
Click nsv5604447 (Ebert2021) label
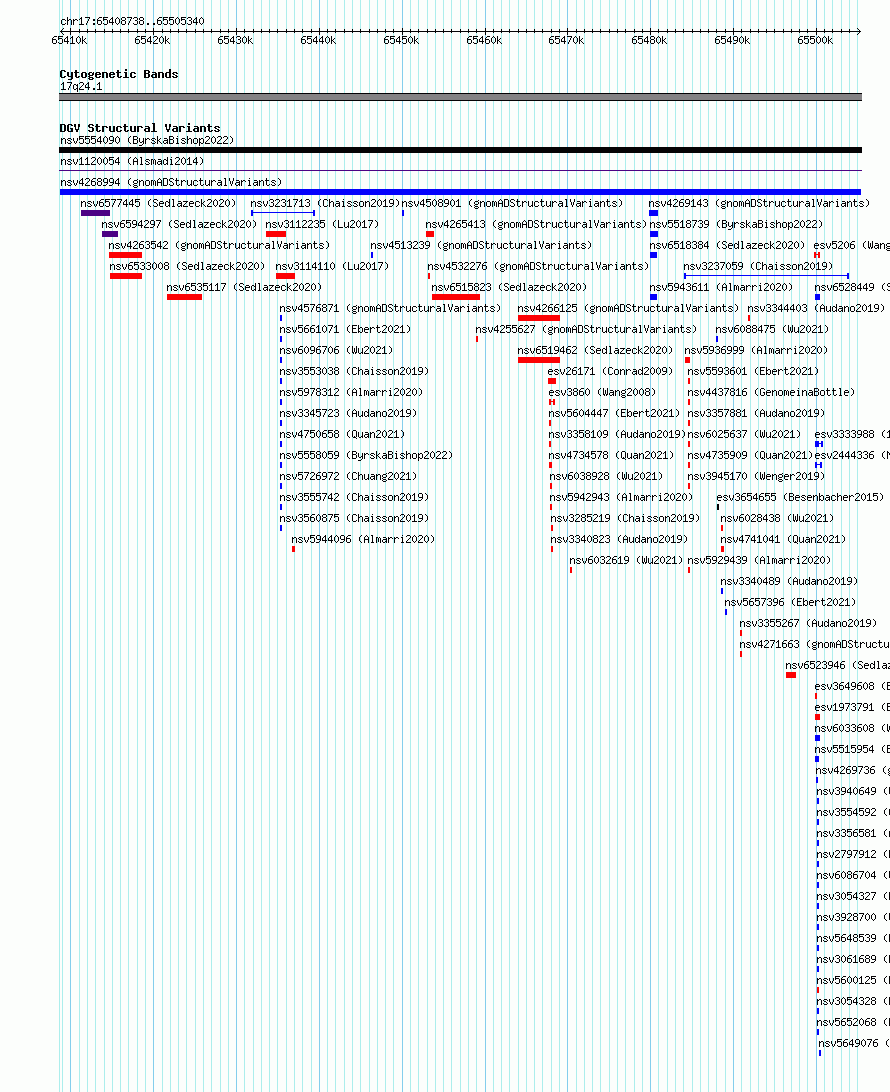point(614,413)
